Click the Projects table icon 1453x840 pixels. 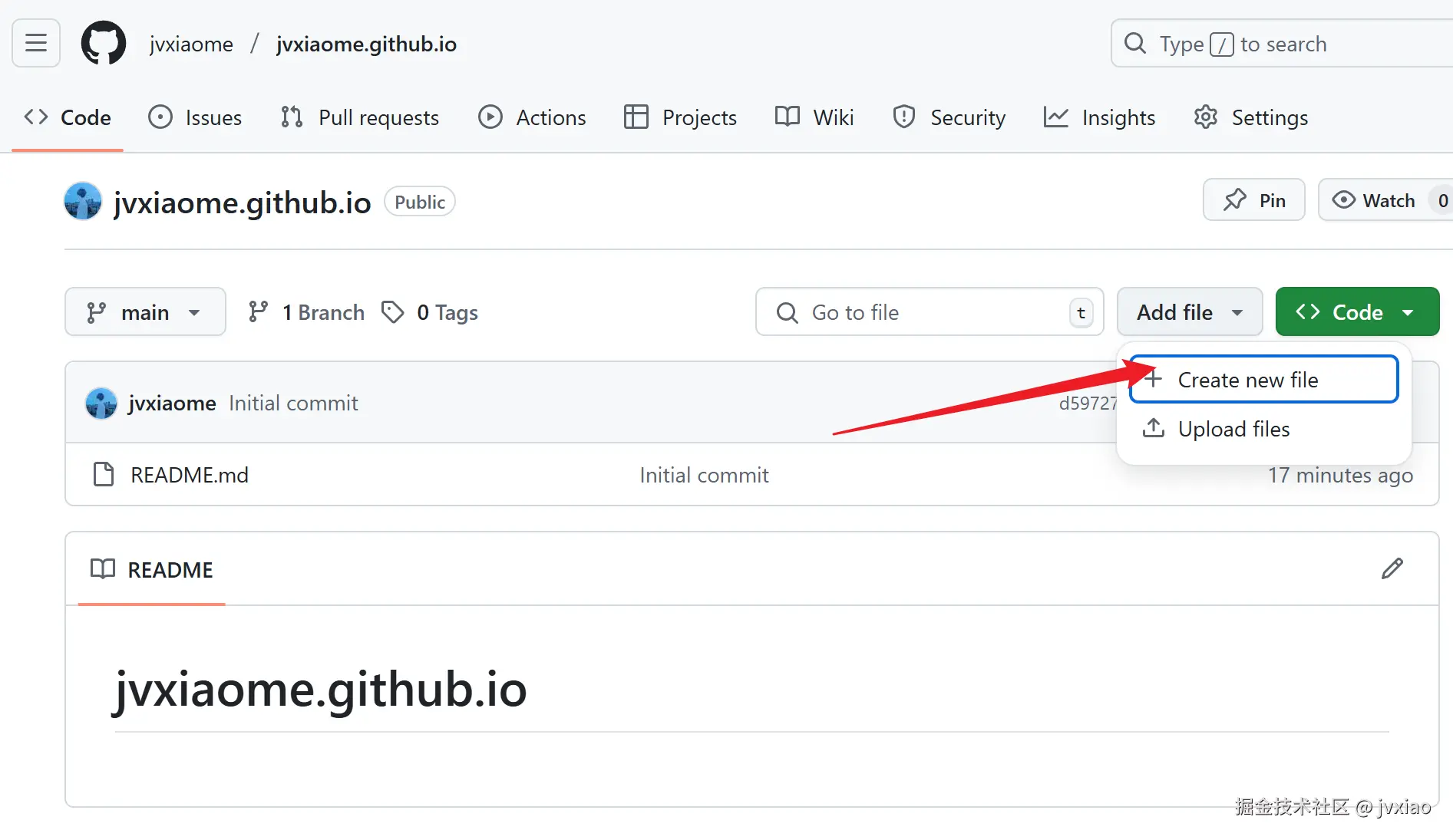coord(636,117)
